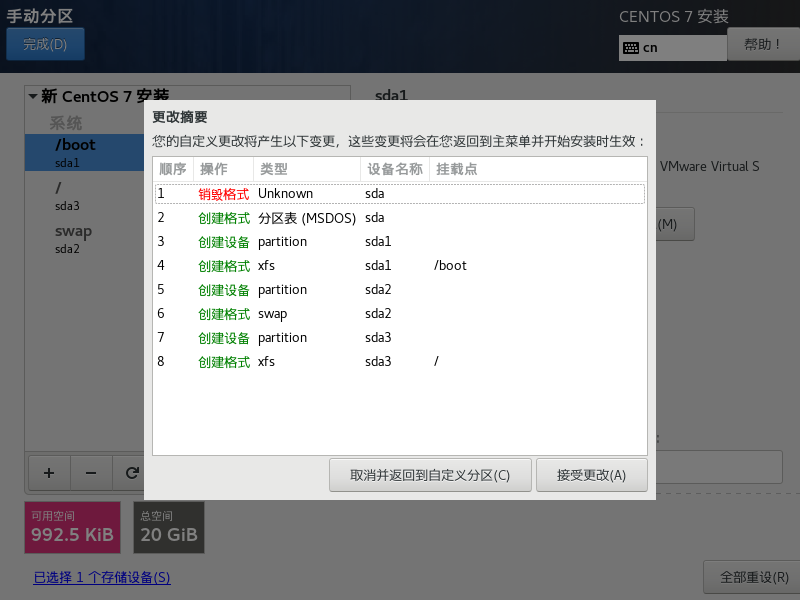Select row 3 创建设备 partition sda1
The image size is (800, 600).
pos(400,242)
